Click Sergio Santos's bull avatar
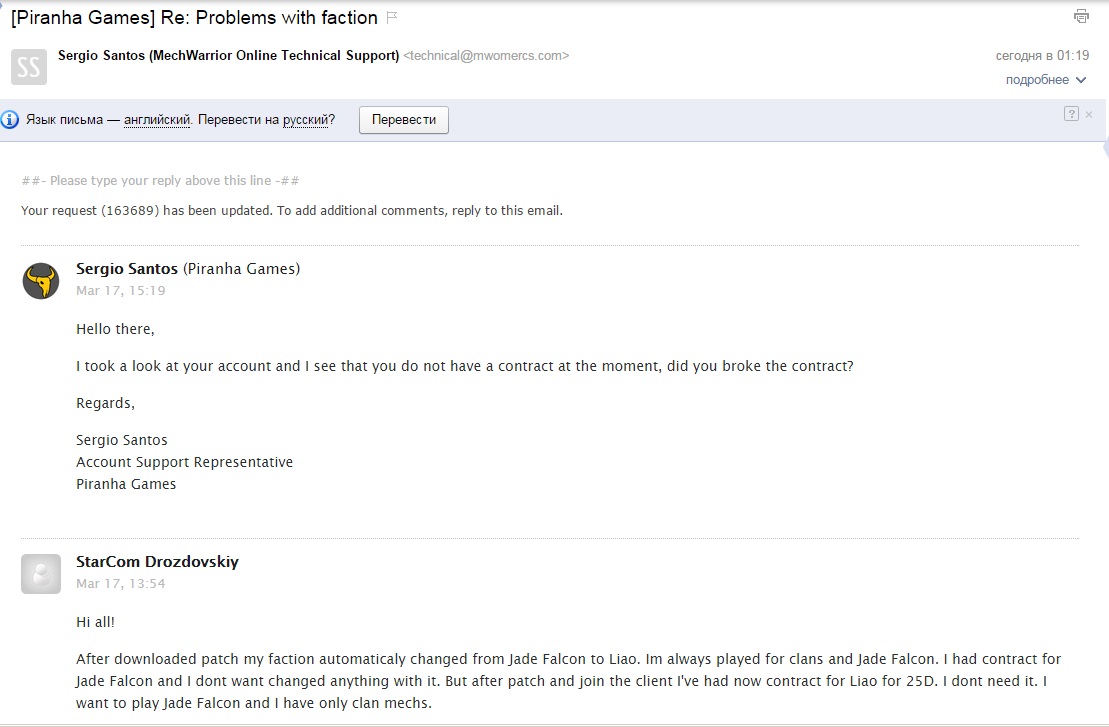 (41, 281)
